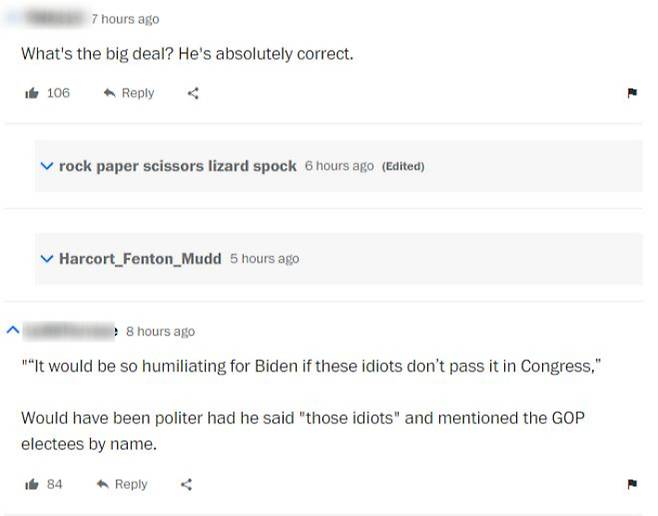658x516 pixels.
Task: Click thumbs-up on comment with 84 likes
Action: [x=30, y=484]
